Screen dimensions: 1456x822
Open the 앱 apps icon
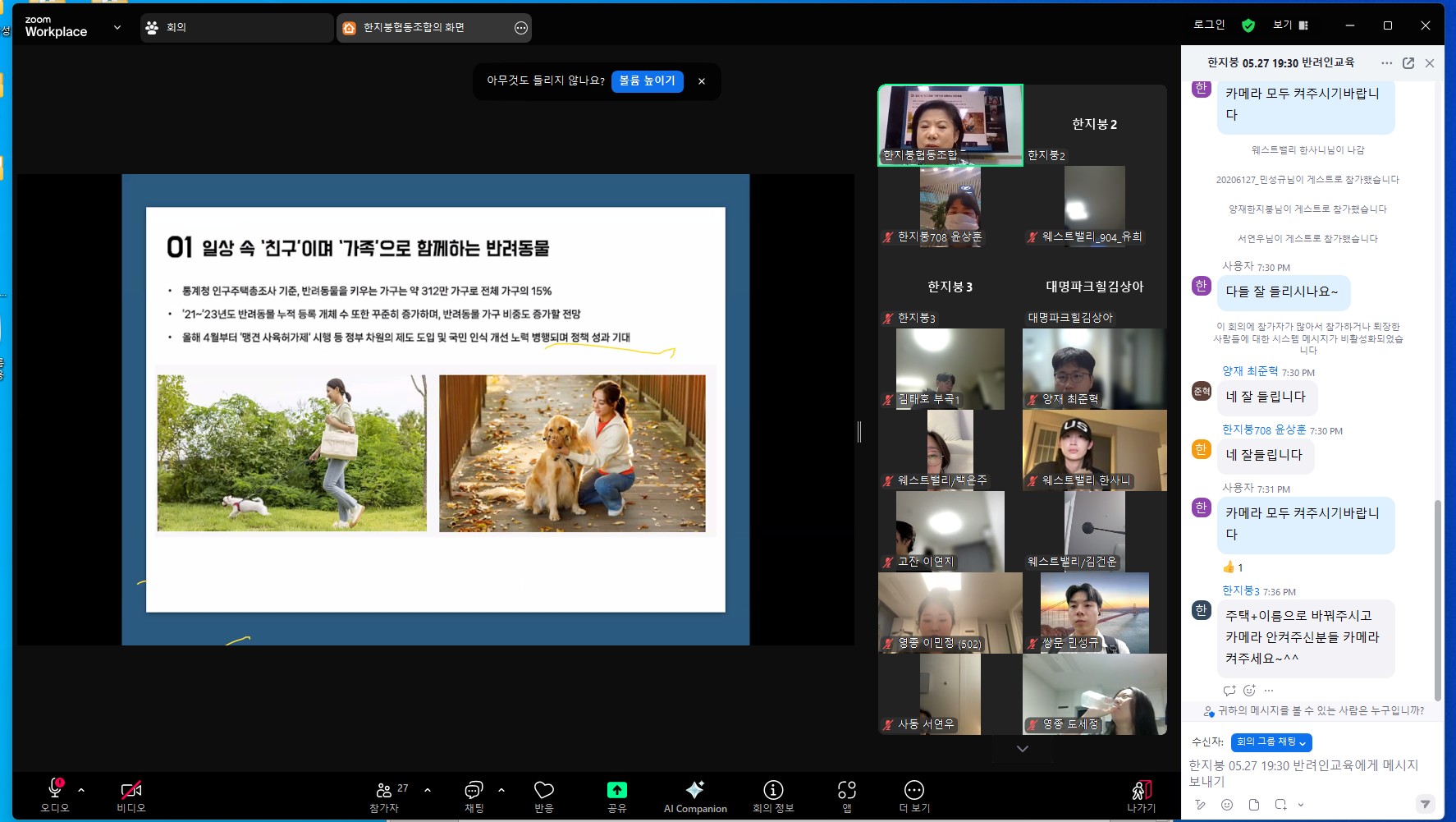tap(846, 790)
